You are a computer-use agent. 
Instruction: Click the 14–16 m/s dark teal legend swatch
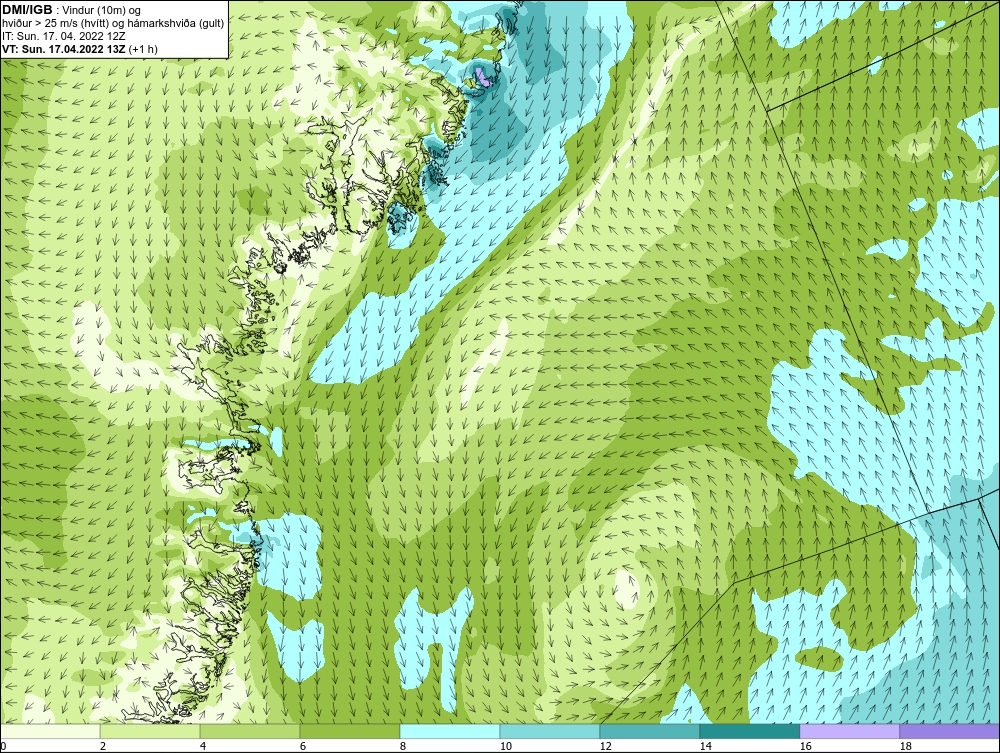[x=750, y=731]
